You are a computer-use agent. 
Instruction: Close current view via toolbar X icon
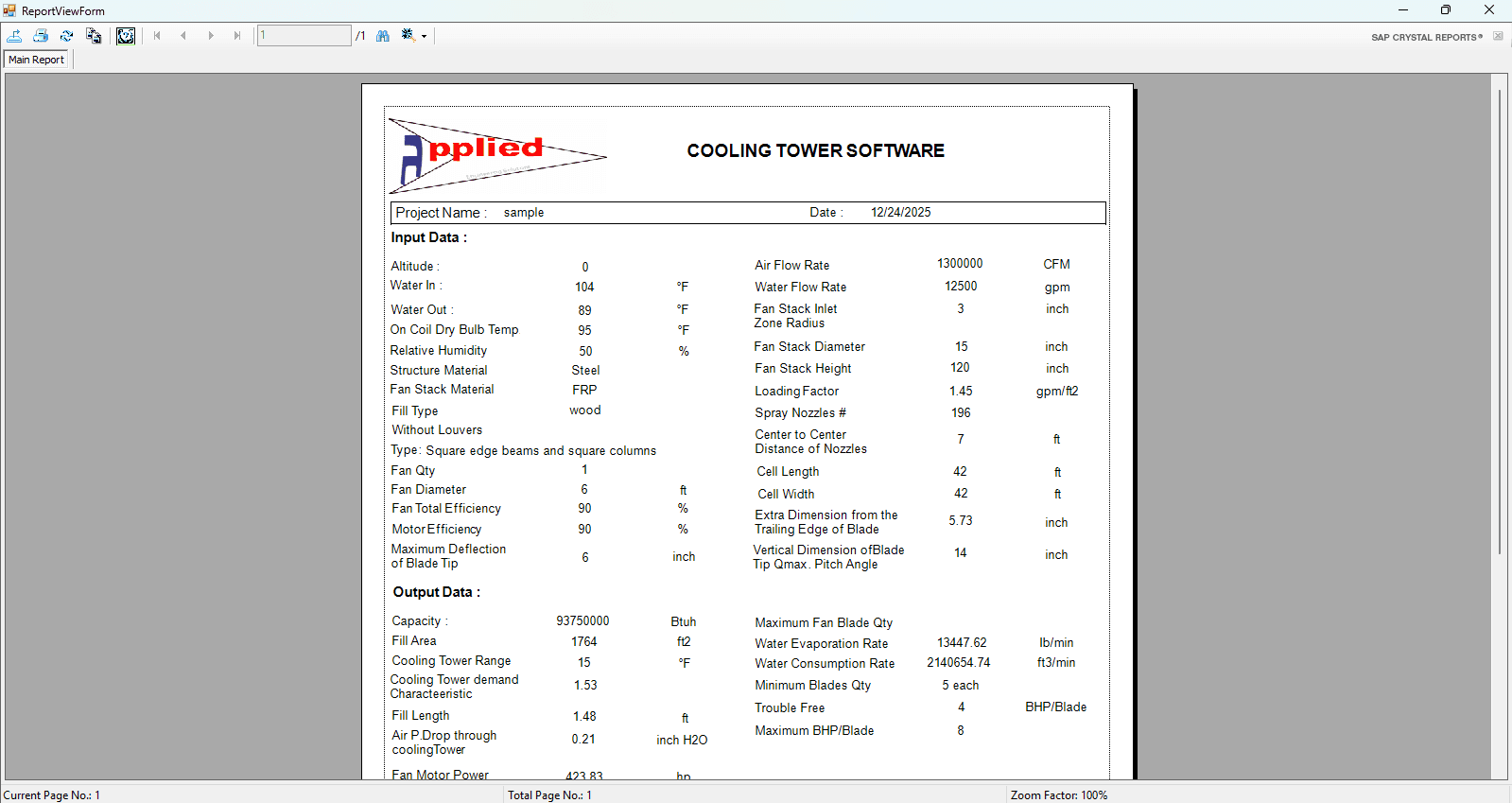1498,36
